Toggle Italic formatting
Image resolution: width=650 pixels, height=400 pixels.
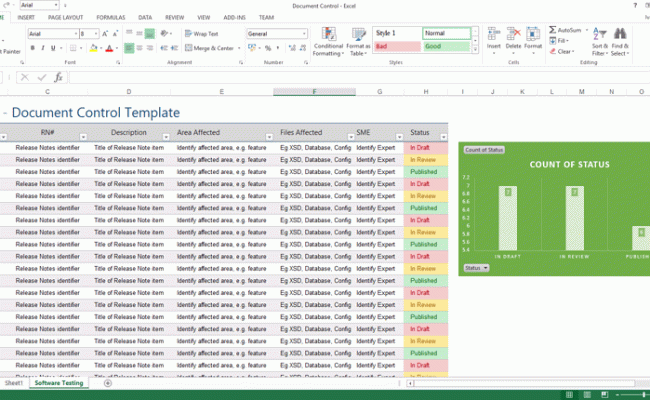42,48
